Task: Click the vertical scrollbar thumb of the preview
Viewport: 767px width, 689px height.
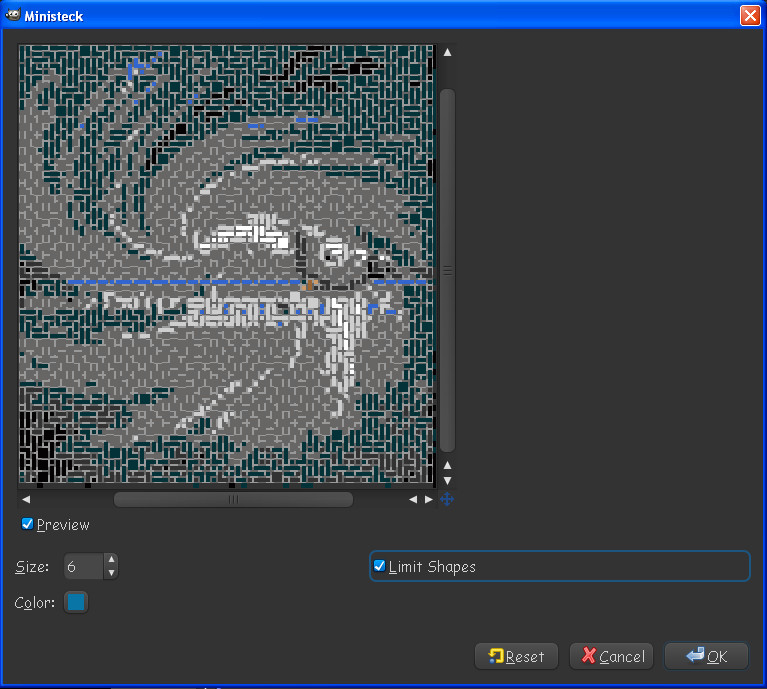Action: coord(447,270)
